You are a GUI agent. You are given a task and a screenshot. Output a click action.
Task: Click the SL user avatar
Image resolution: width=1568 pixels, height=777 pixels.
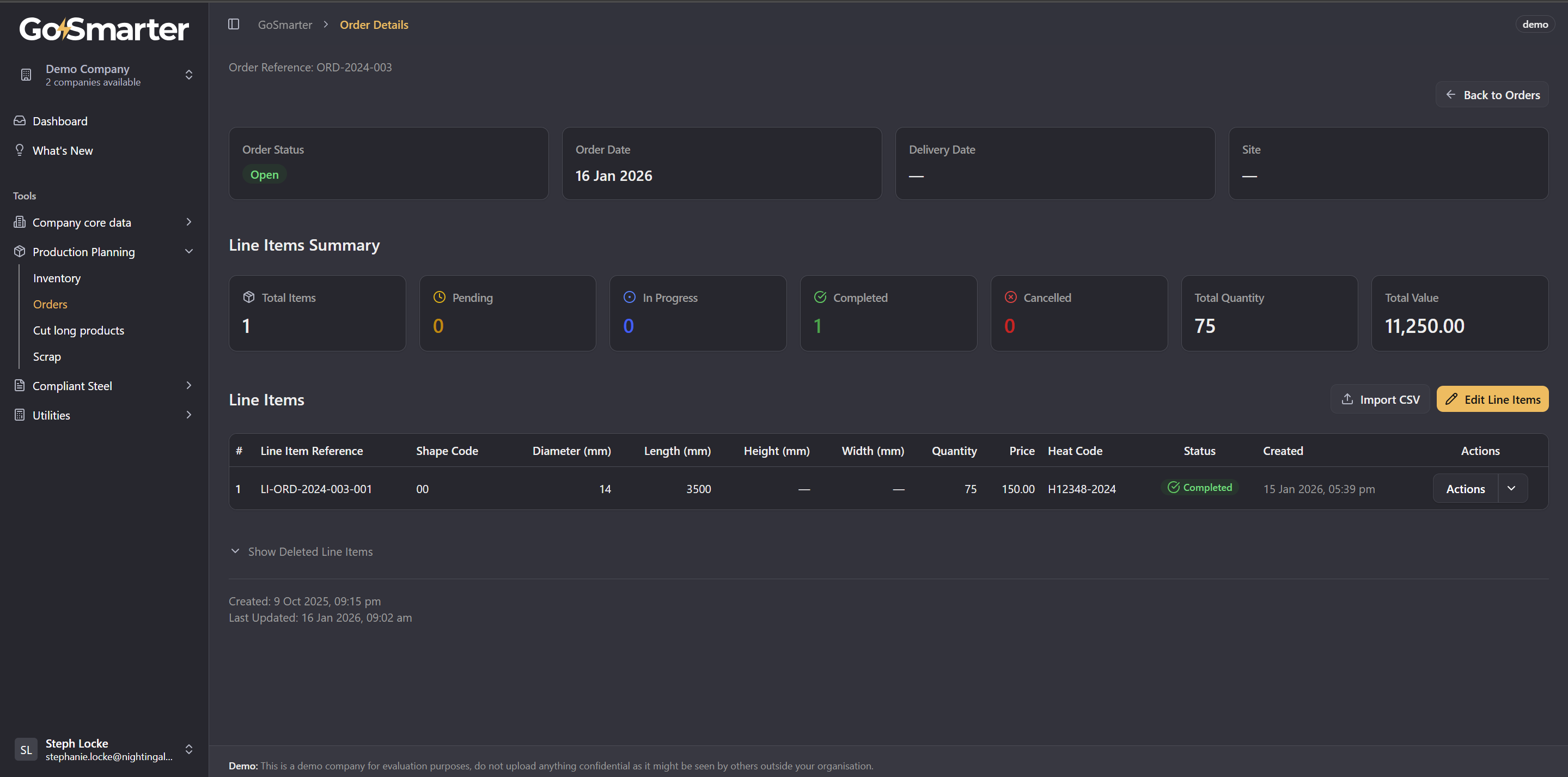pos(26,750)
